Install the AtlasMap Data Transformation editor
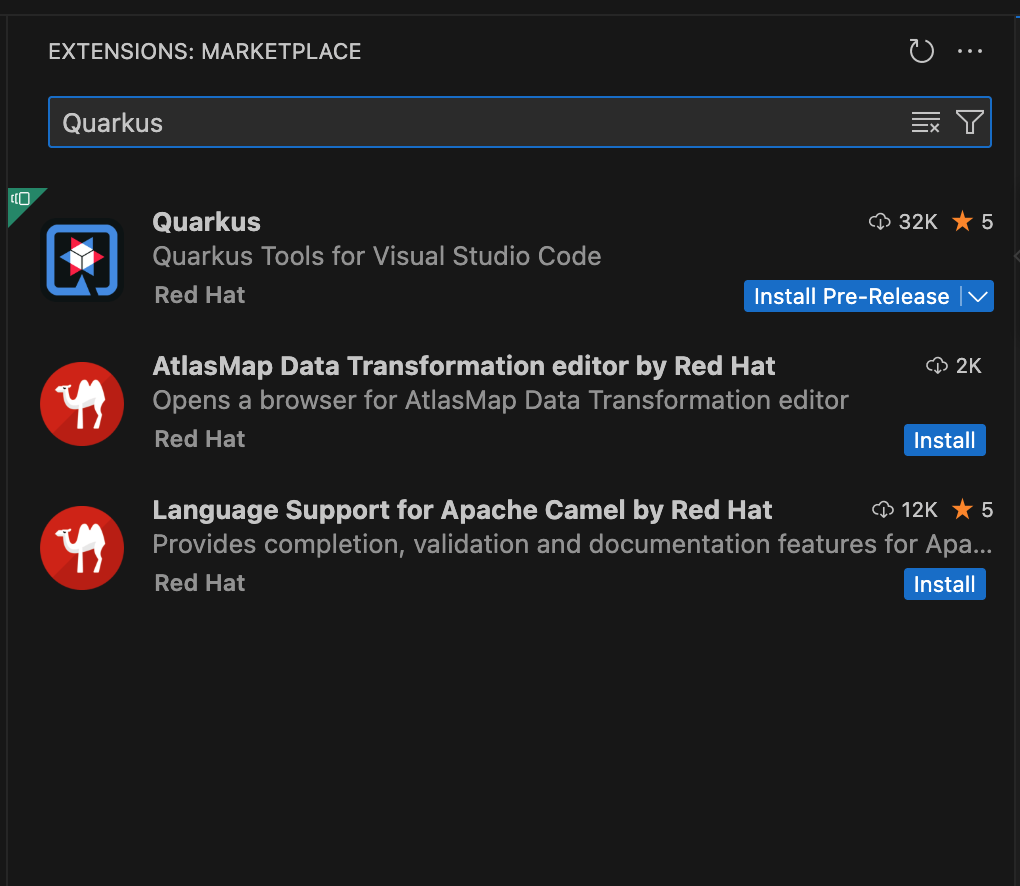The width and height of the screenshot is (1020, 886). pyautogui.click(x=944, y=440)
